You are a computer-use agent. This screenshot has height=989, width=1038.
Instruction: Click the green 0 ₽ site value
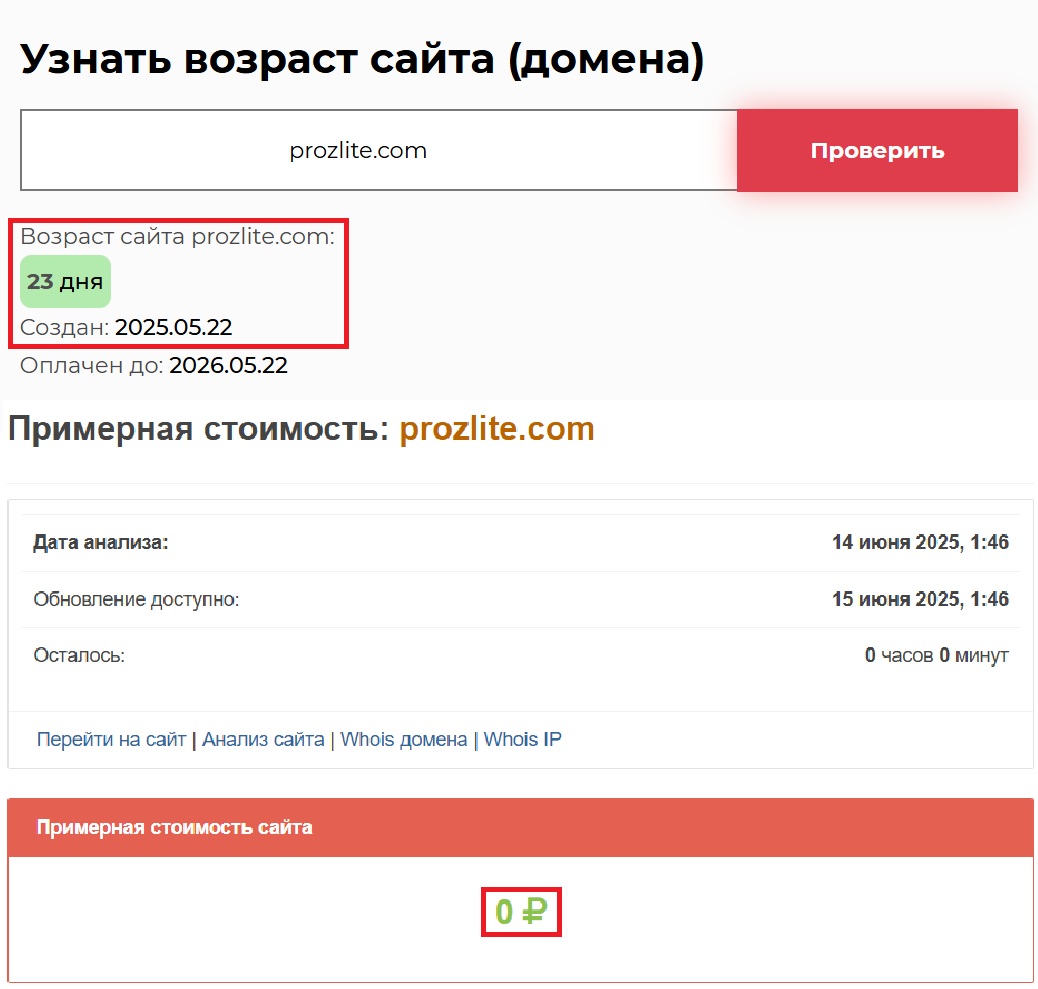click(521, 912)
